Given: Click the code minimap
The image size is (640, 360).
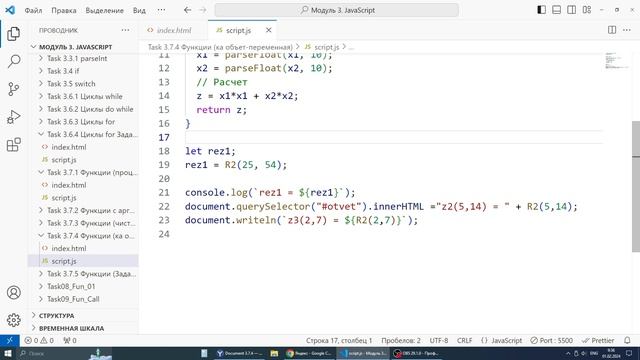Looking at the screenshot, I should pyautogui.click(x=617, y=60).
